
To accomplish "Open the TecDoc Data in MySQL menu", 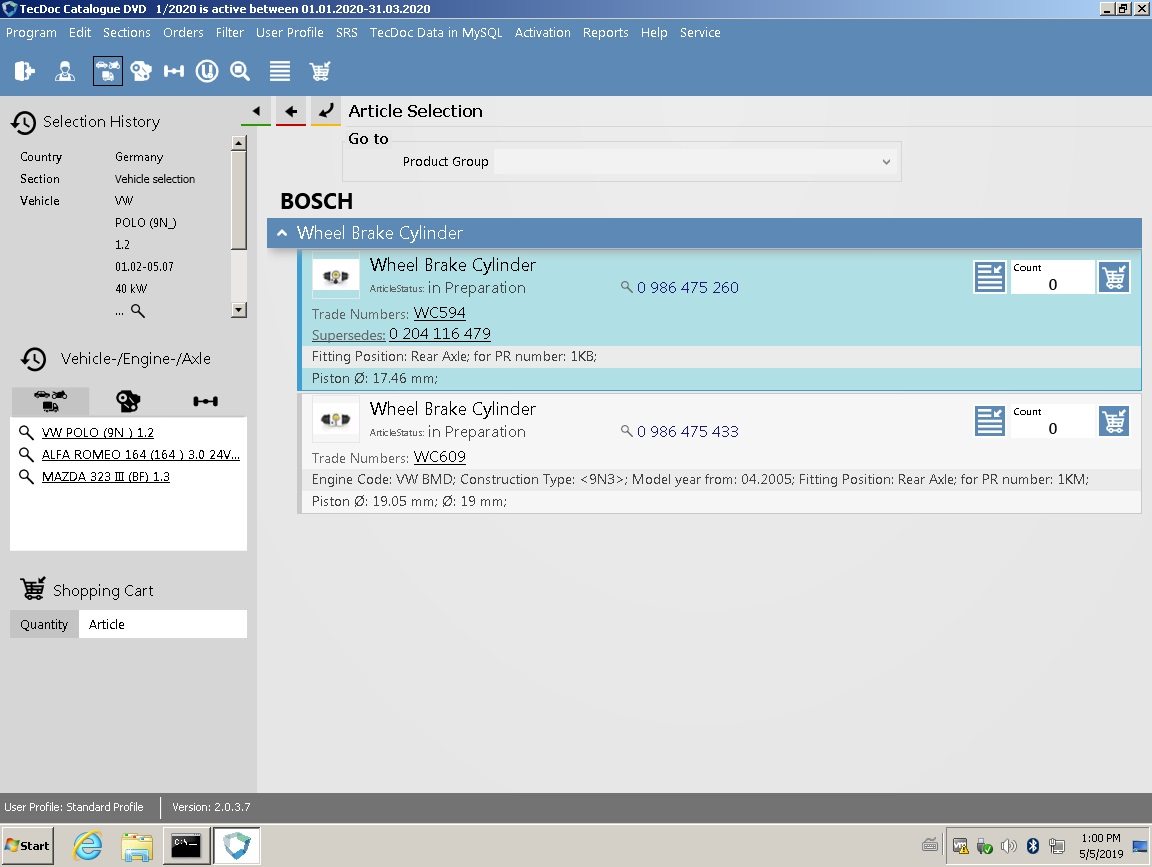I will coord(436,32).
